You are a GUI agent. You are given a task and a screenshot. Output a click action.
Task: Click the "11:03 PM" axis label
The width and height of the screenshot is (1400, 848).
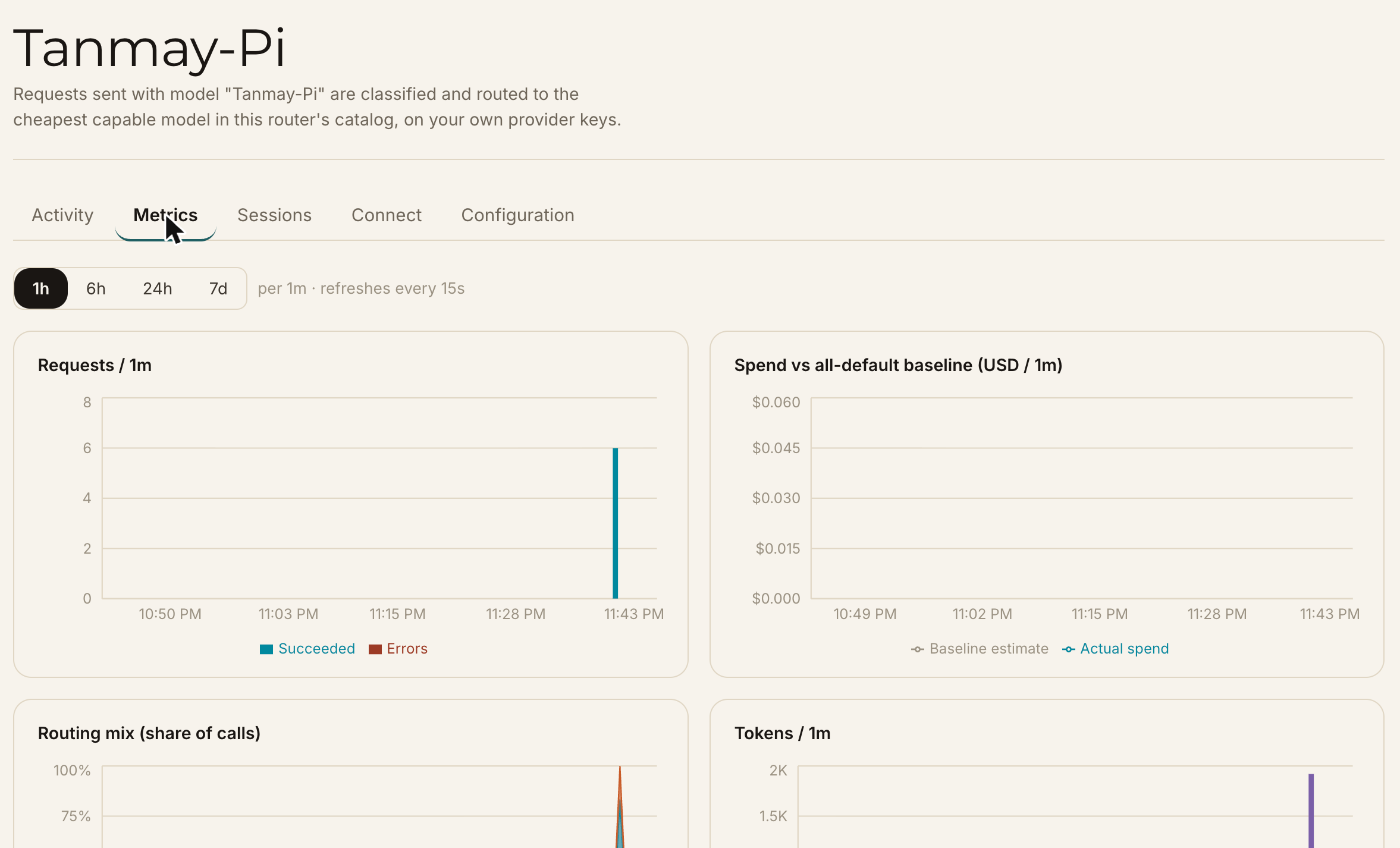point(288,614)
